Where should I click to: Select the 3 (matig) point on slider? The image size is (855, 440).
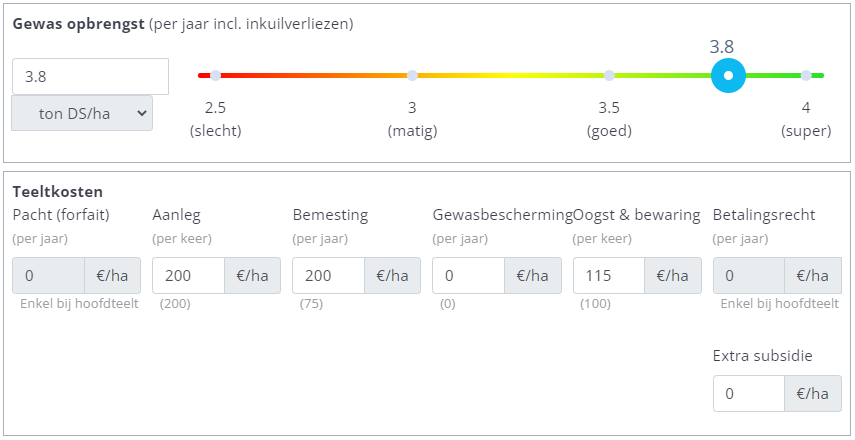tap(412, 76)
